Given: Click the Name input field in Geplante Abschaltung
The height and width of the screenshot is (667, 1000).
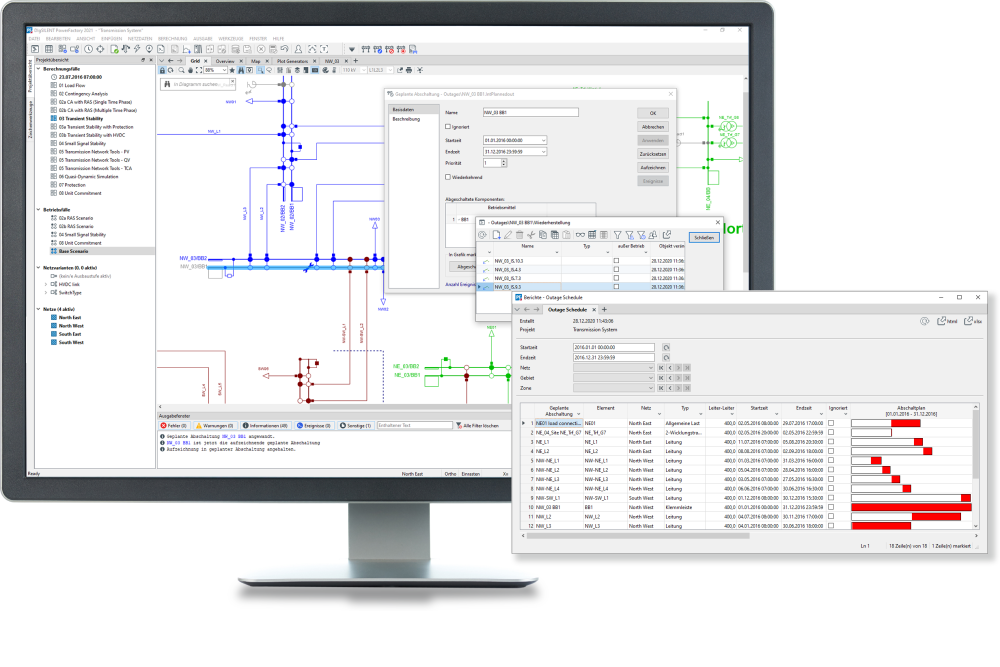Looking at the screenshot, I should [531, 113].
